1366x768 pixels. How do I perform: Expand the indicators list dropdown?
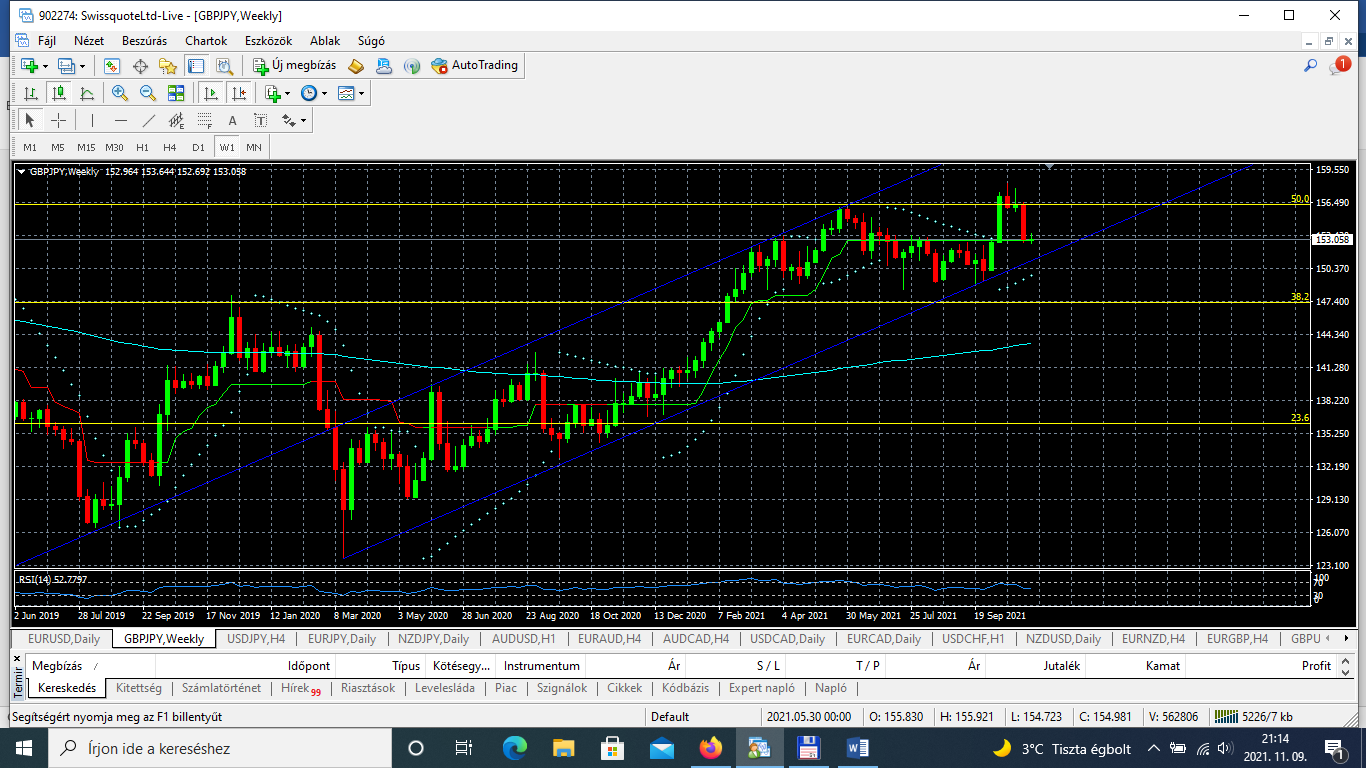pyautogui.click(x=276, y=93)
